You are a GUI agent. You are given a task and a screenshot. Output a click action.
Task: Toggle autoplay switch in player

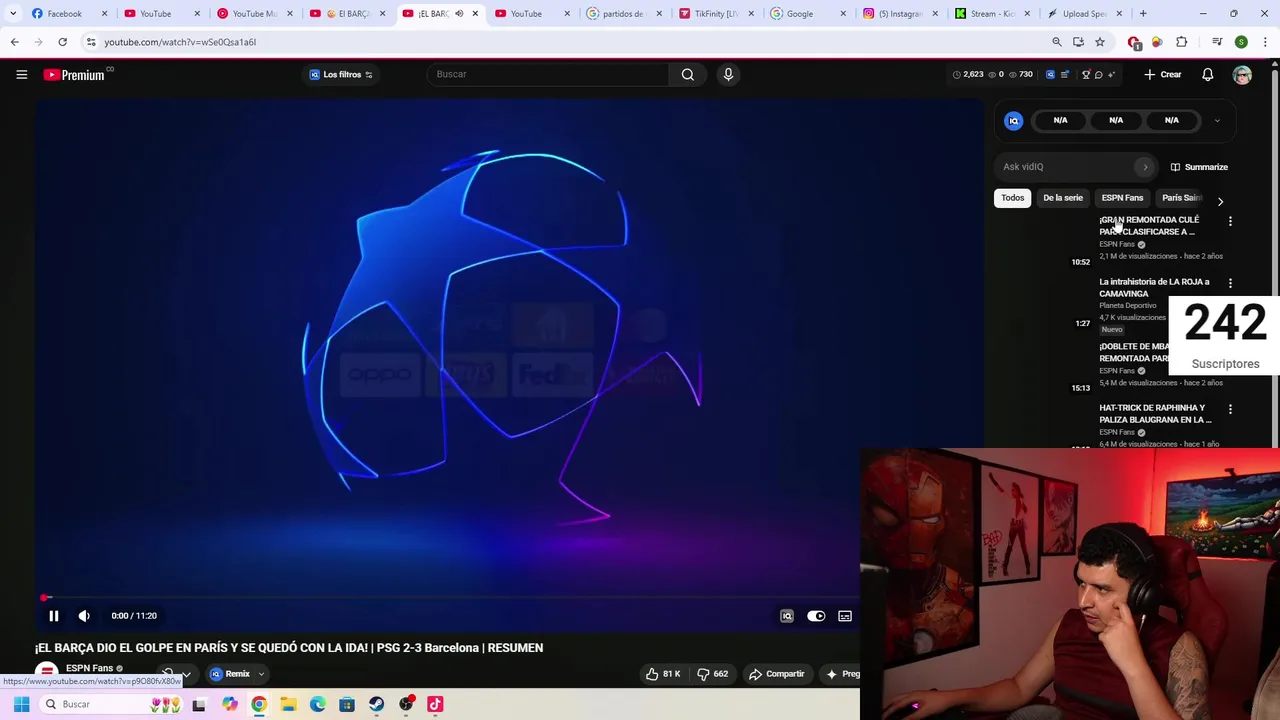(816, 616)
